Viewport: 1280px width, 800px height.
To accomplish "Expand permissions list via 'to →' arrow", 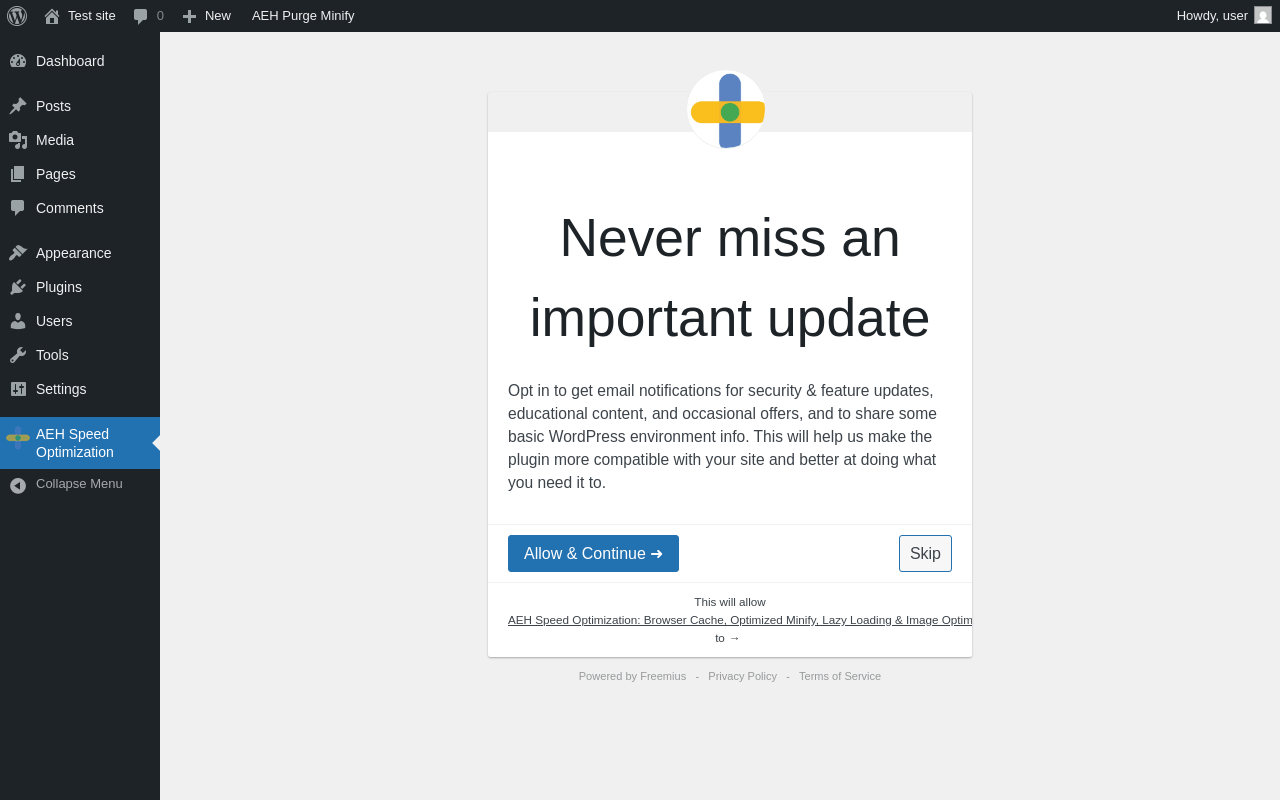I will 727,638.
